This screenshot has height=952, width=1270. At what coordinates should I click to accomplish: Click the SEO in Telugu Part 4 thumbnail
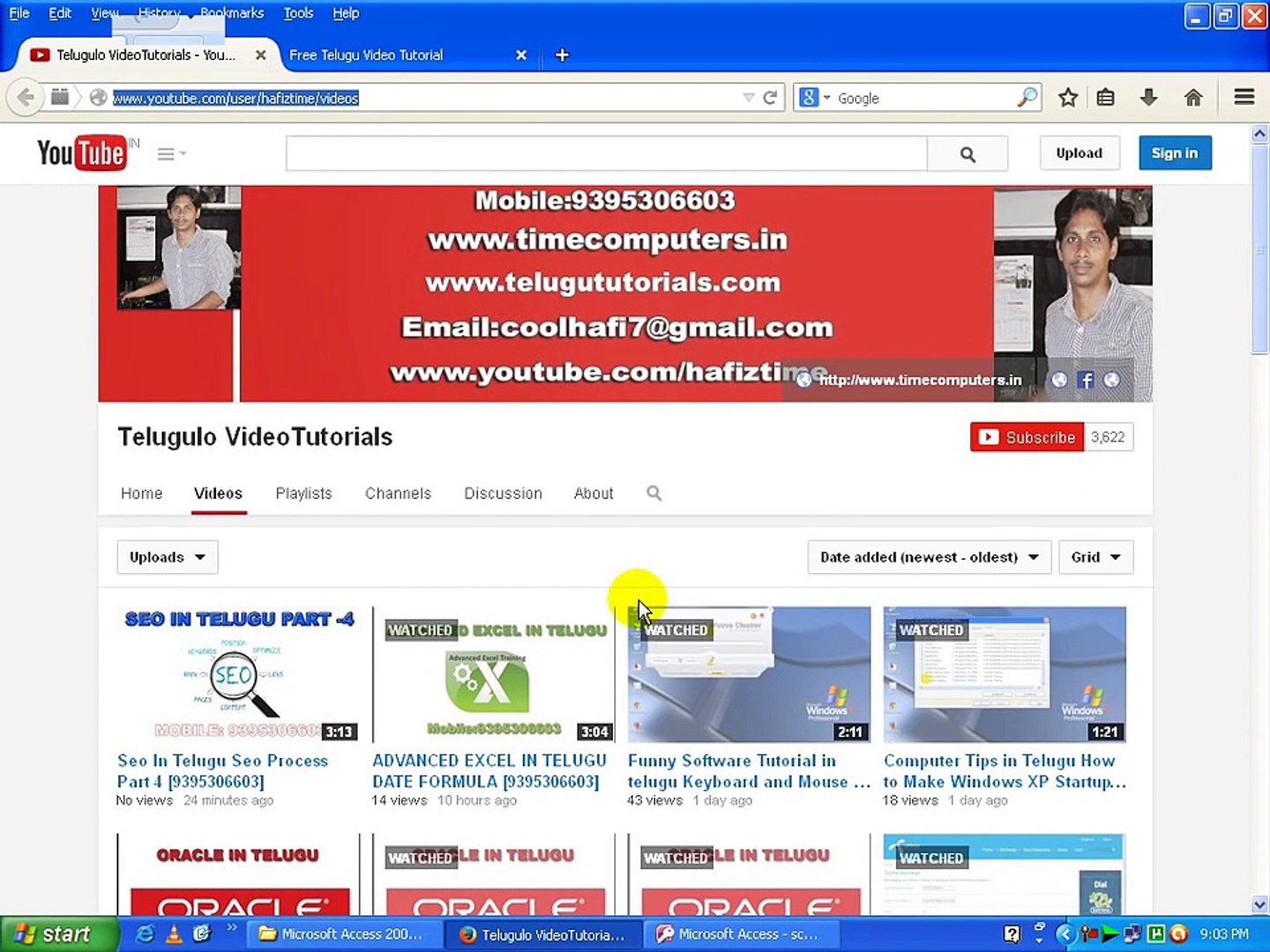pyautogui.click(x=238, y=674)
